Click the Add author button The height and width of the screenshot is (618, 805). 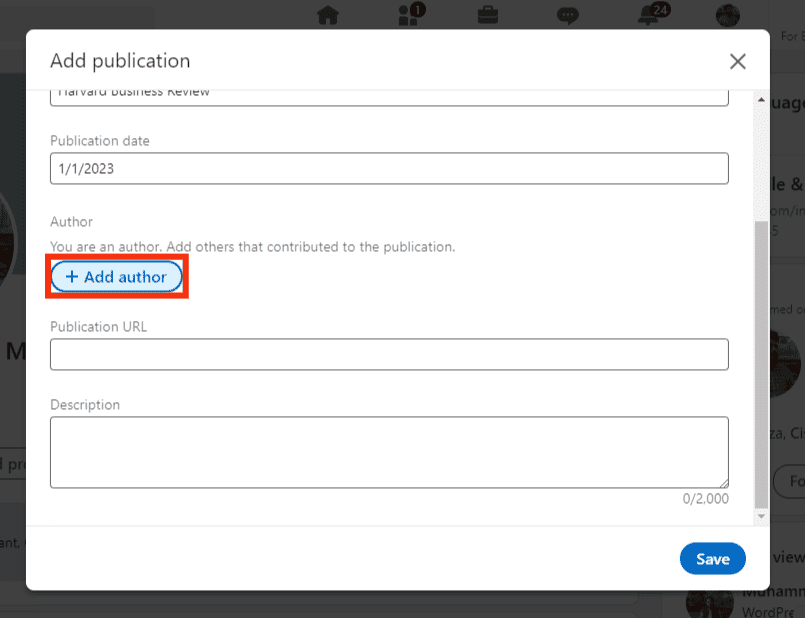coord(117,277)
